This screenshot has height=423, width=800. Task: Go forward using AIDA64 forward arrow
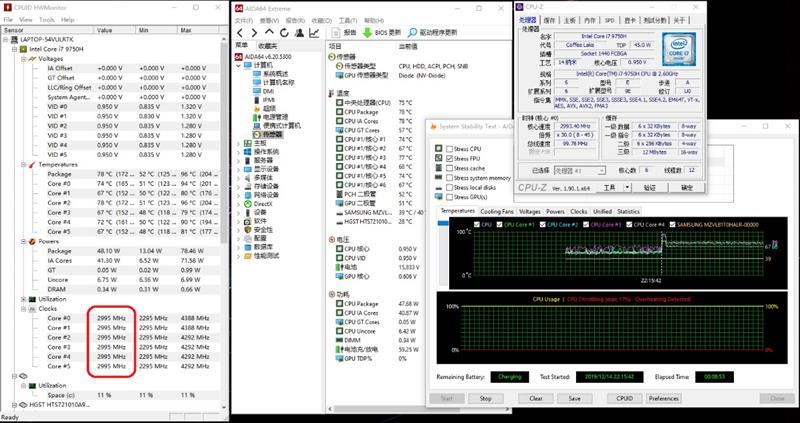click(254, 33)
